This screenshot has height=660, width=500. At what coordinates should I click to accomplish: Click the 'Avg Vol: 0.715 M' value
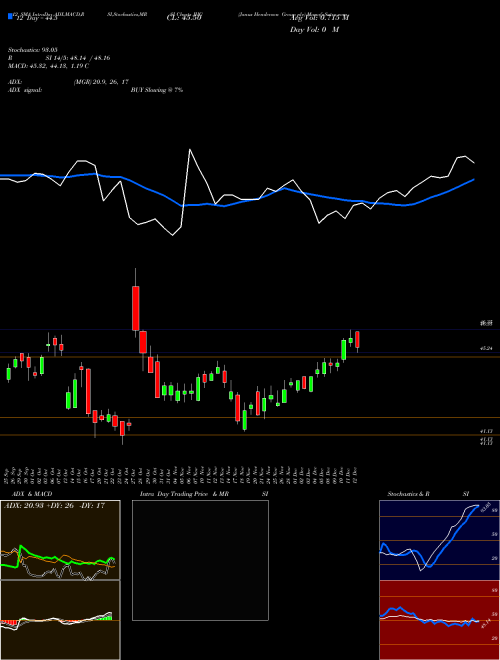pos(320,18)
